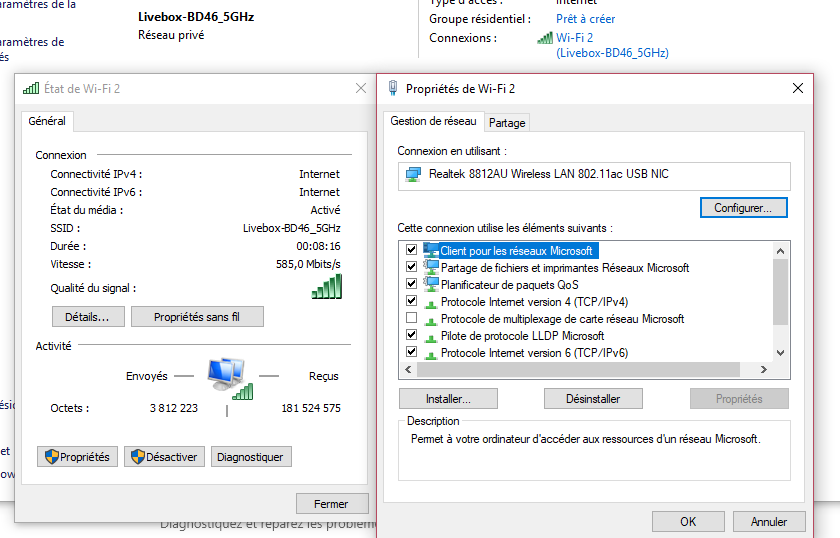
Task: Click the shield icon on the Désactiver button
Action: coord(138,457)
